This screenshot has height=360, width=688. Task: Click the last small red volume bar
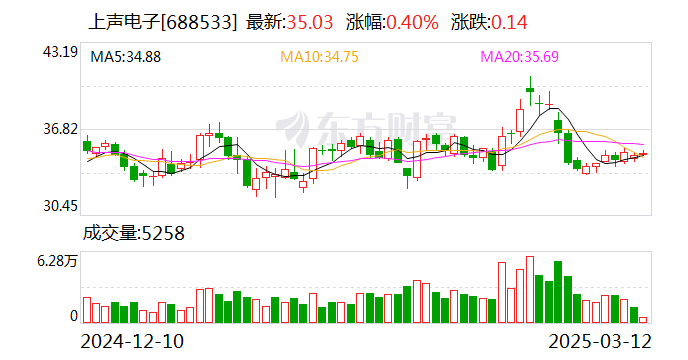pyautogui.click(x=643, y=320)
